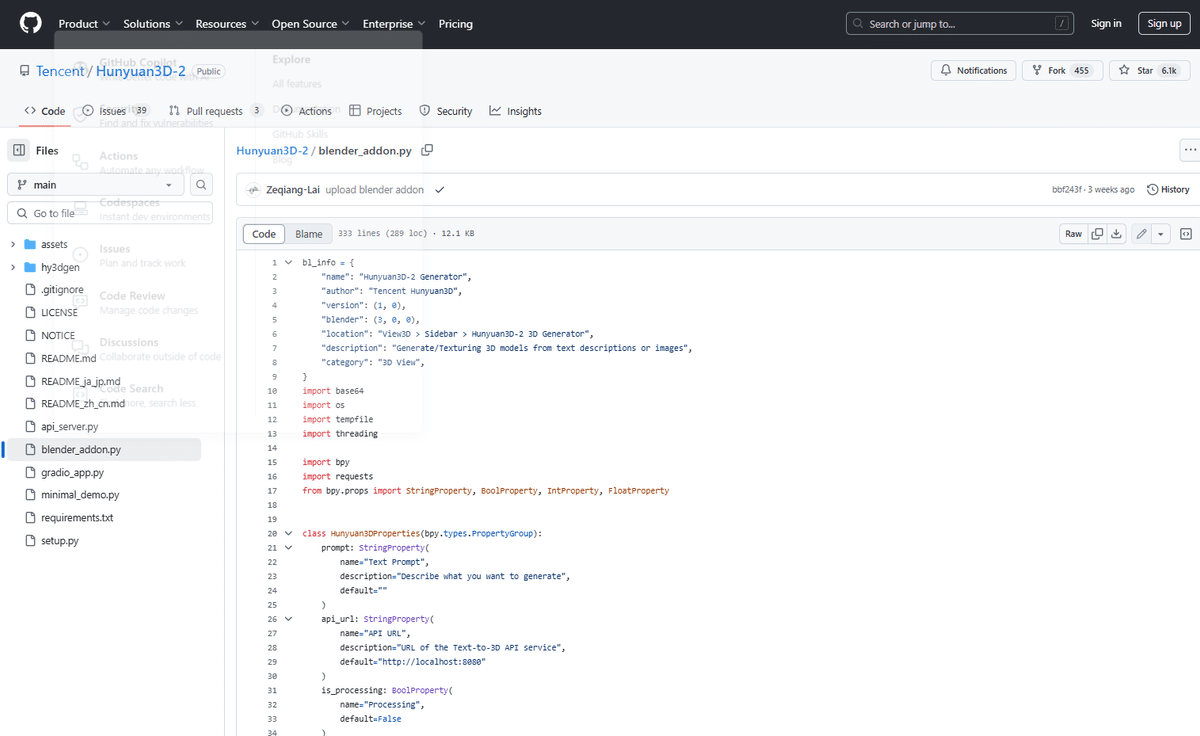Go to GitHub homepage logo

(x=31, y=24)
